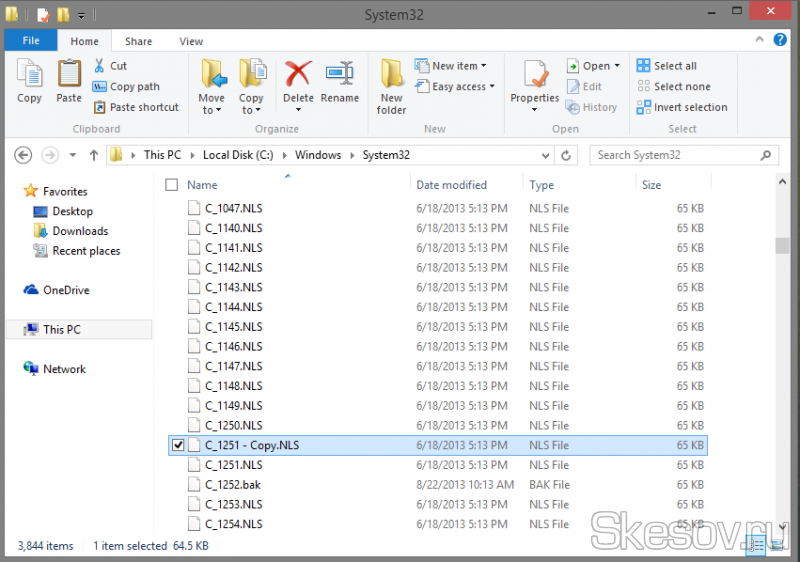
Task: Expand the Move to dropdown
Action: (x=211, y=104)
